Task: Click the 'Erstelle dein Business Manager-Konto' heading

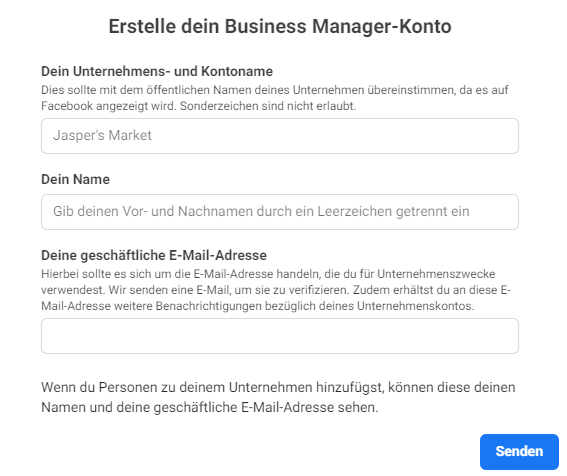Action: (280, 26)
